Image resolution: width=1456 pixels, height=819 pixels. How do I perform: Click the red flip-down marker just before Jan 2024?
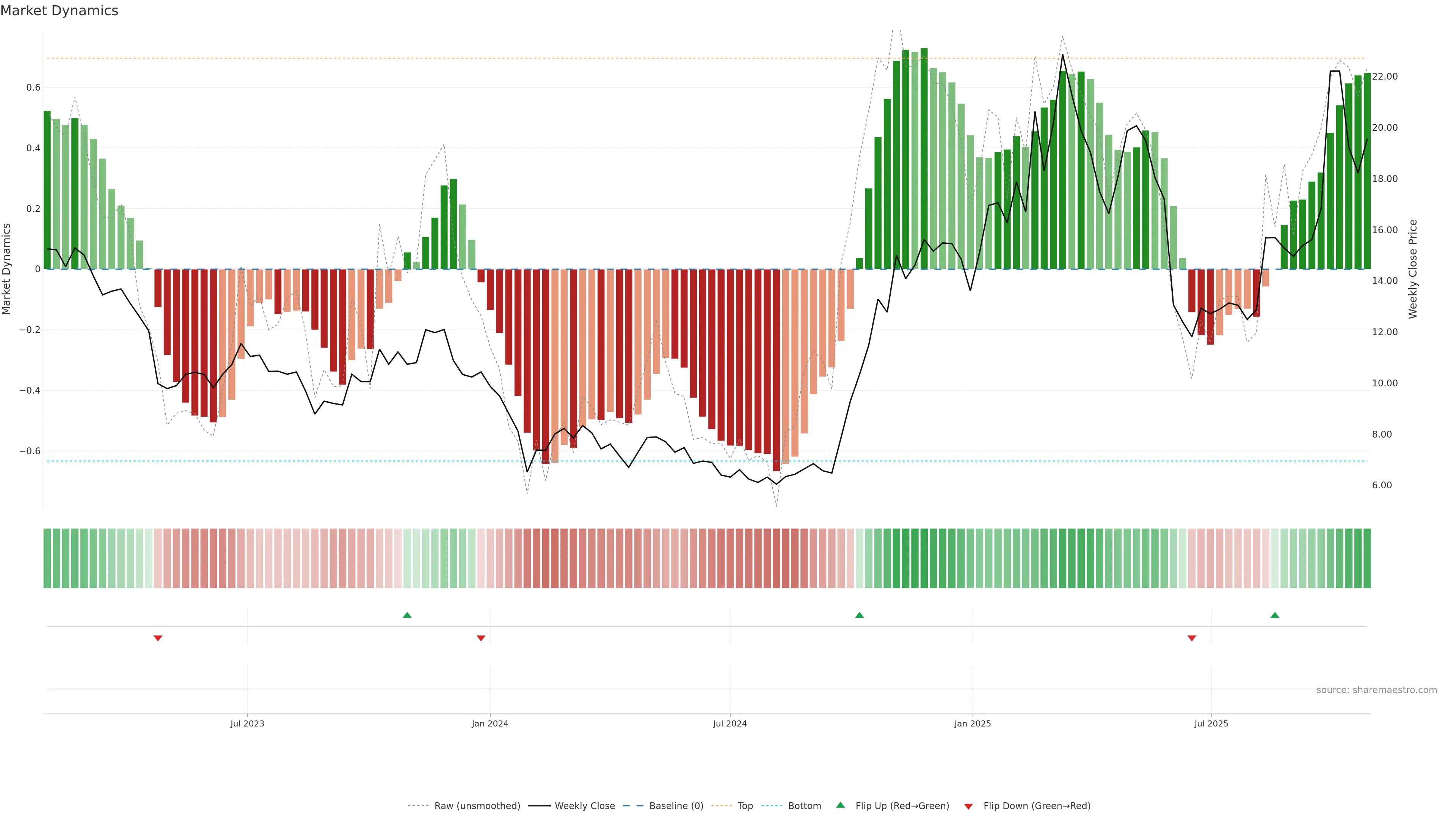pyautogui.click(x=481, y=638)
